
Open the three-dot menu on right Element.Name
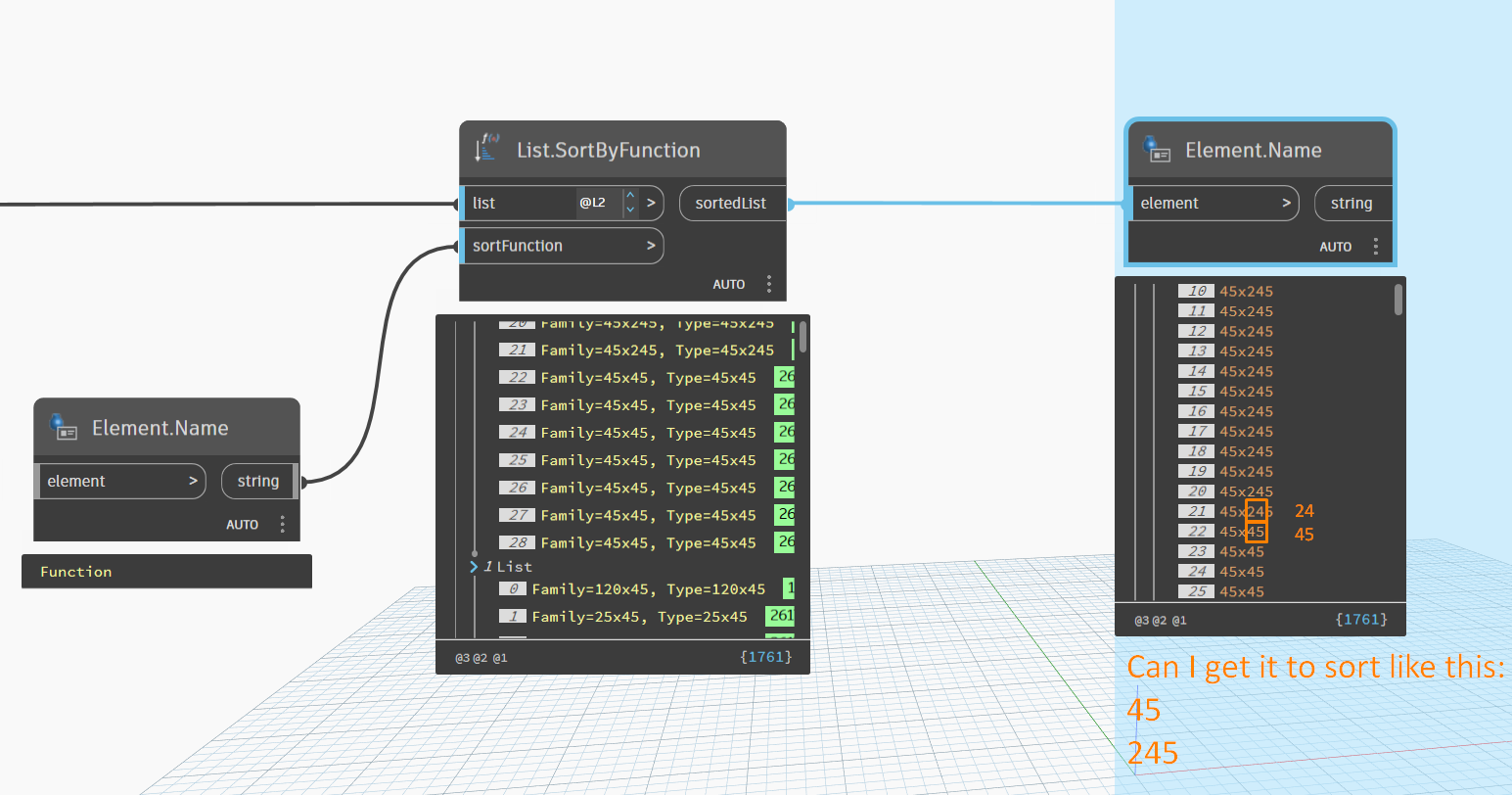pos(1376,246)
